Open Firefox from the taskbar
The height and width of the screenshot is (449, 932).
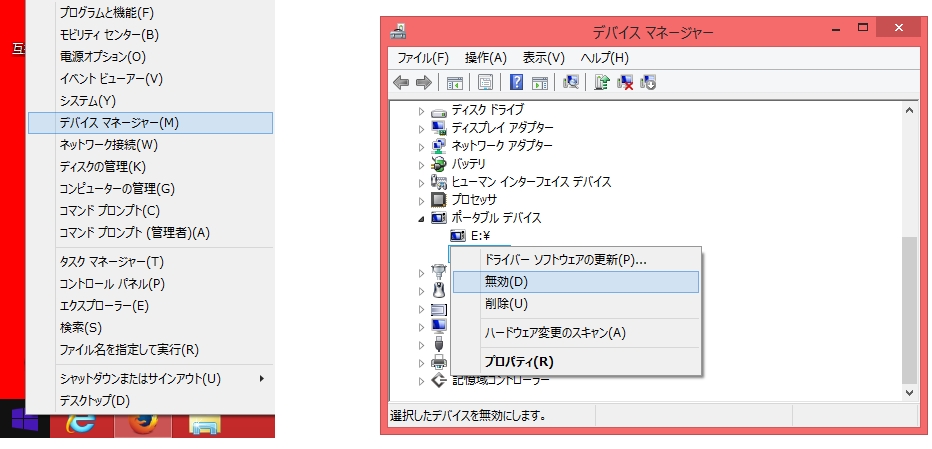click(x=143, y=424)
